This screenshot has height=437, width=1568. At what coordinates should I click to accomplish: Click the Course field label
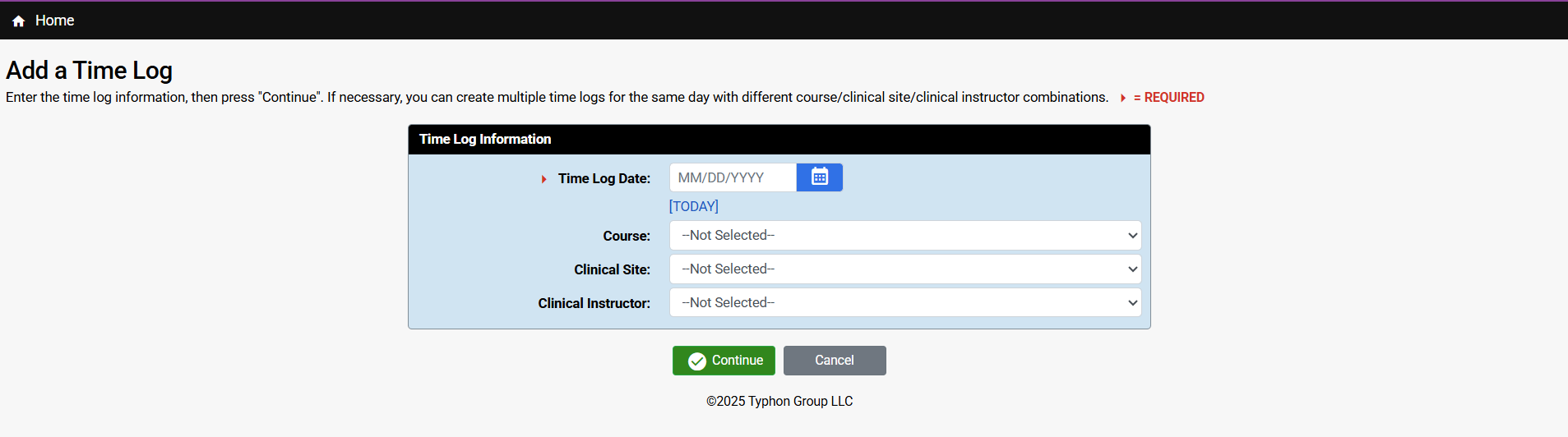[627, 236]
